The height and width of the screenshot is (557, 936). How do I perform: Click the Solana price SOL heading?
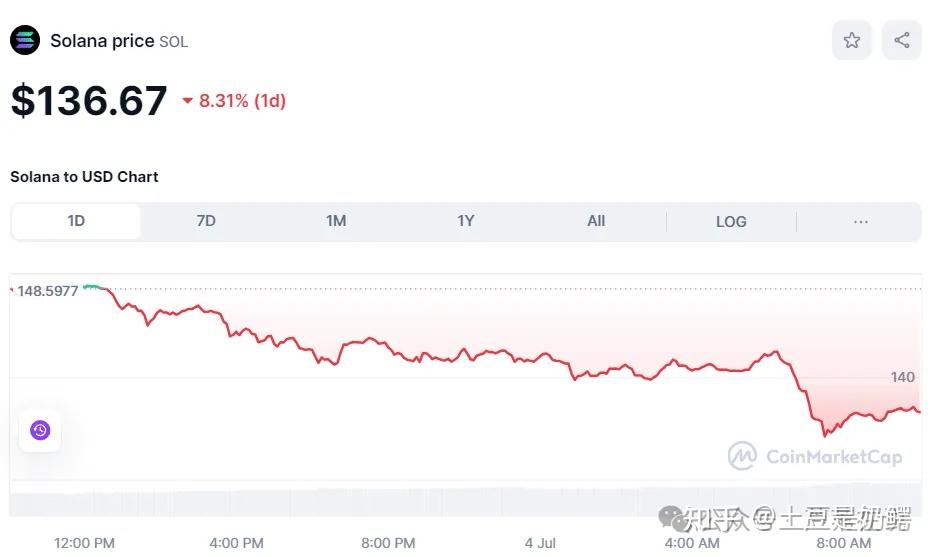(118, 41)
